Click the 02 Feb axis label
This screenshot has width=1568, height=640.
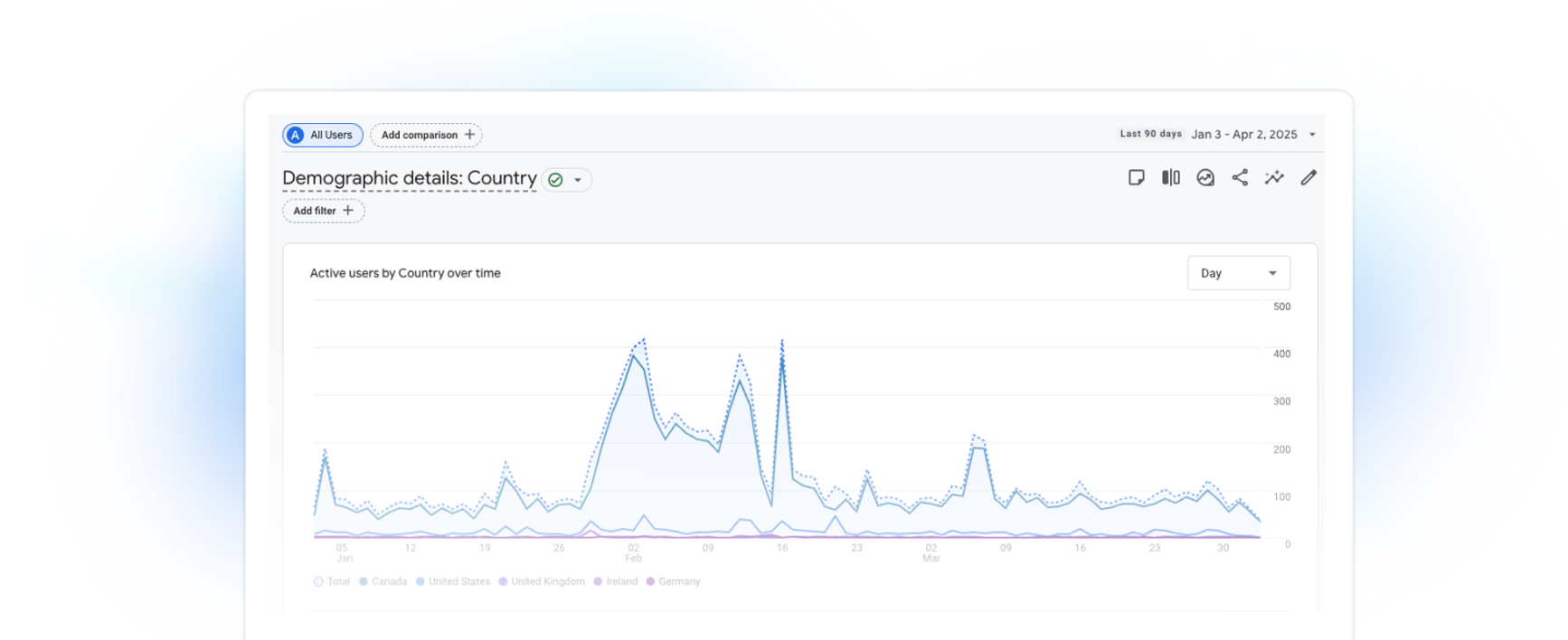(x=633, y=552)
